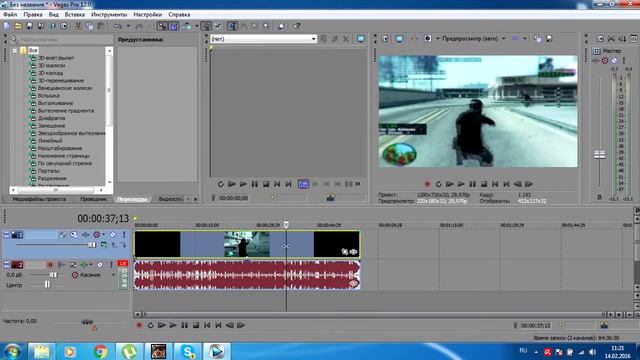
Task: Switch to the Проводник tab
Action: (93, 199)
